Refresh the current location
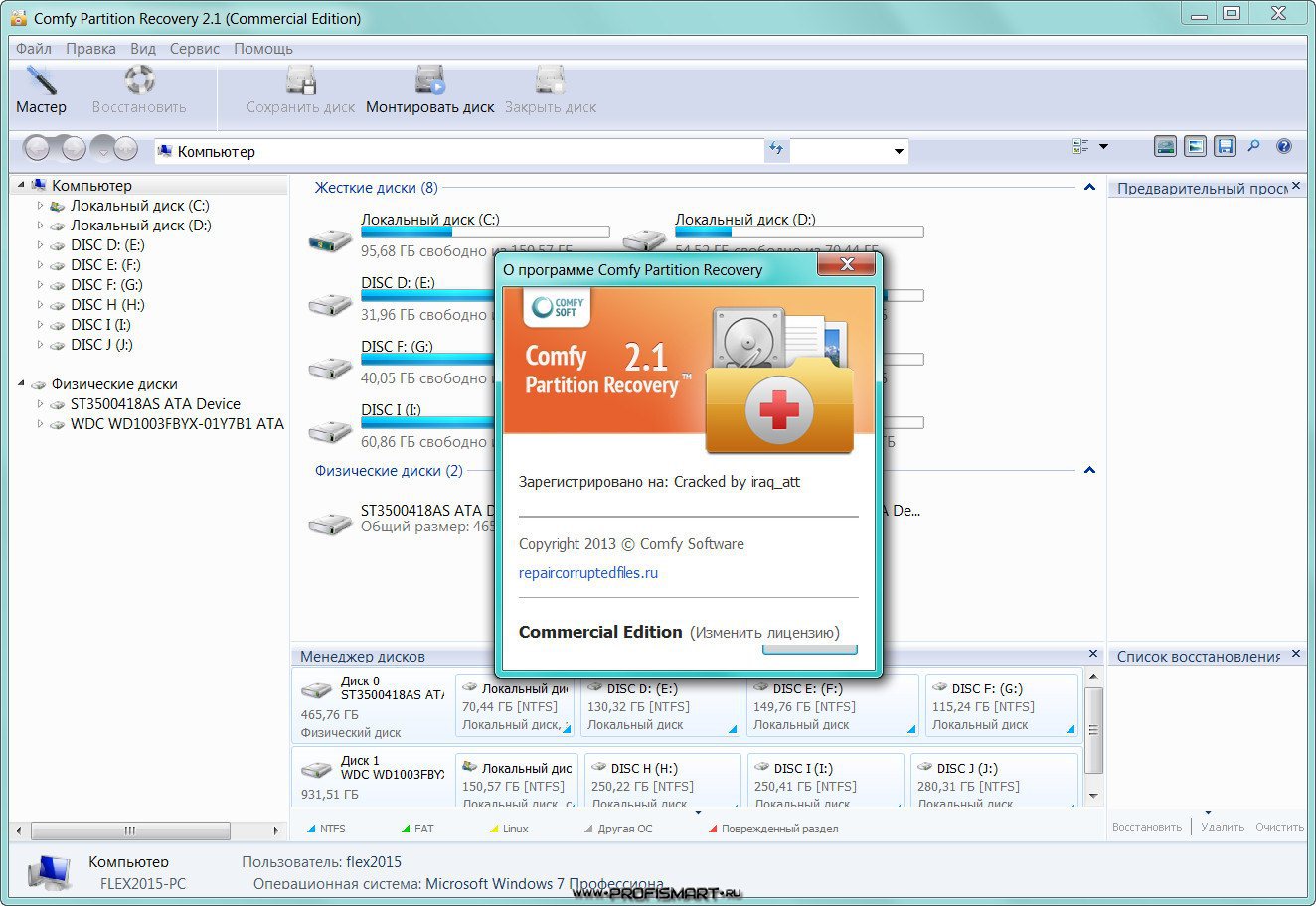The image size is (1316, 906). tap(776, 150)
